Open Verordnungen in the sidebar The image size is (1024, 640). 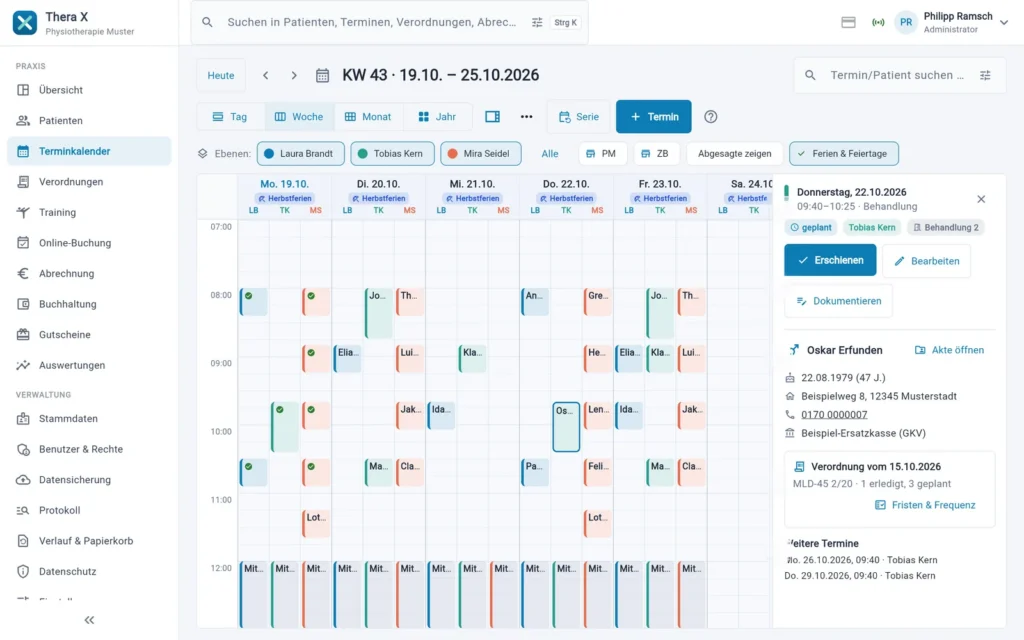click(x=89, y=182)
